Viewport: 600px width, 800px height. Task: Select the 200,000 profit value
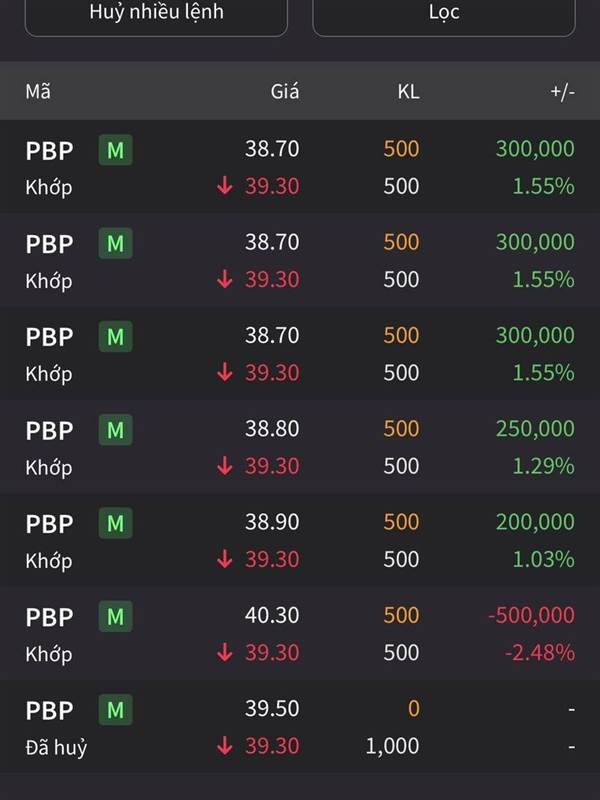click(x=535, y=522)
